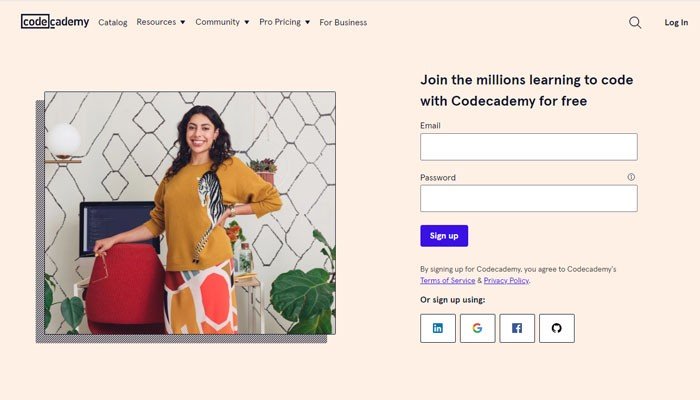
Task: Sign up with Google icon
Action: 477,328
